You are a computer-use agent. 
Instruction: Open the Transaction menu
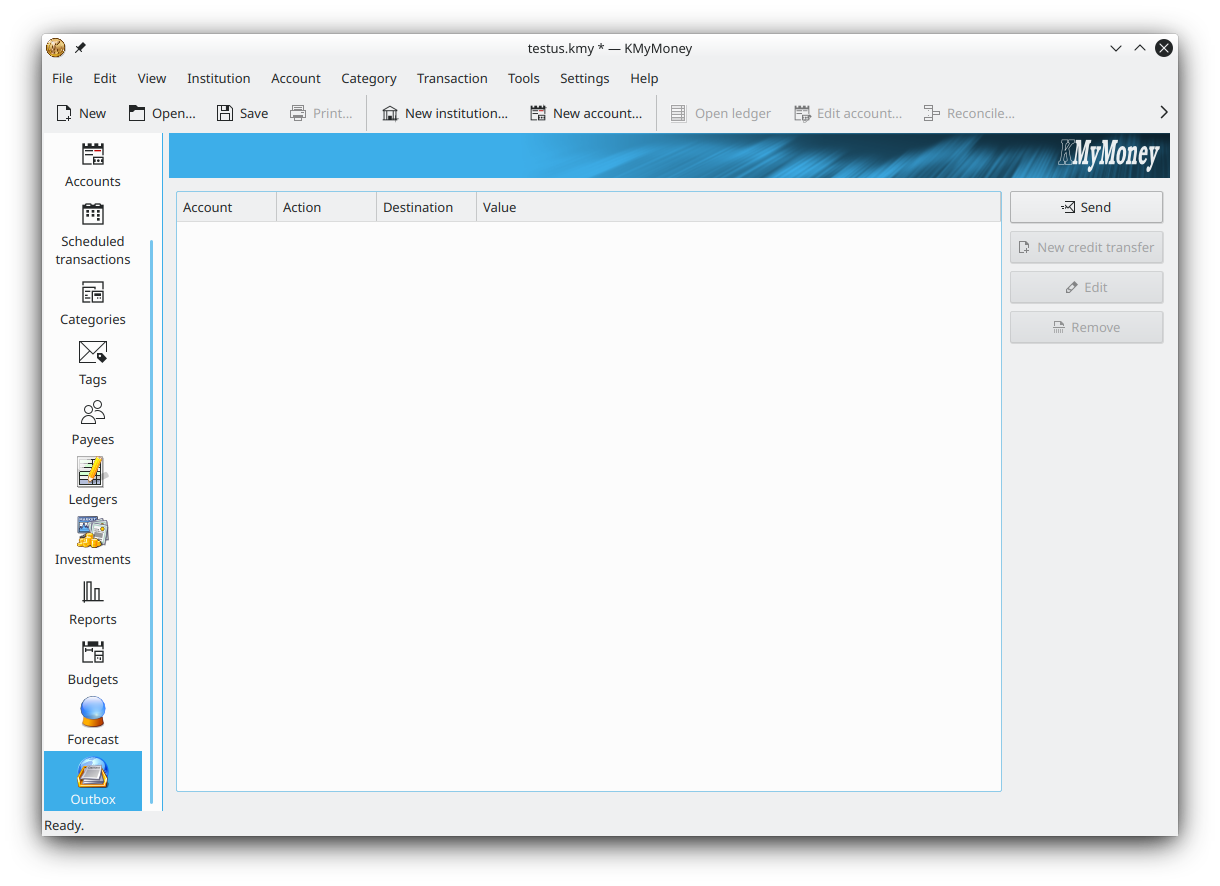tap(452, 78)
